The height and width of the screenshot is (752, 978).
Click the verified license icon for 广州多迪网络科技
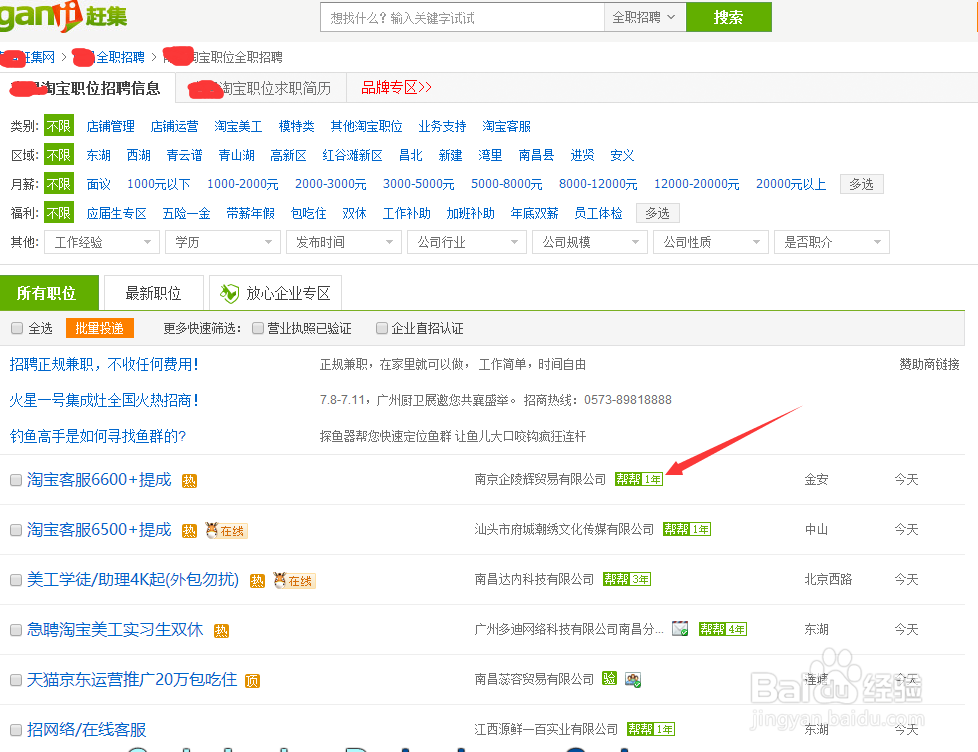pos(680,629)
